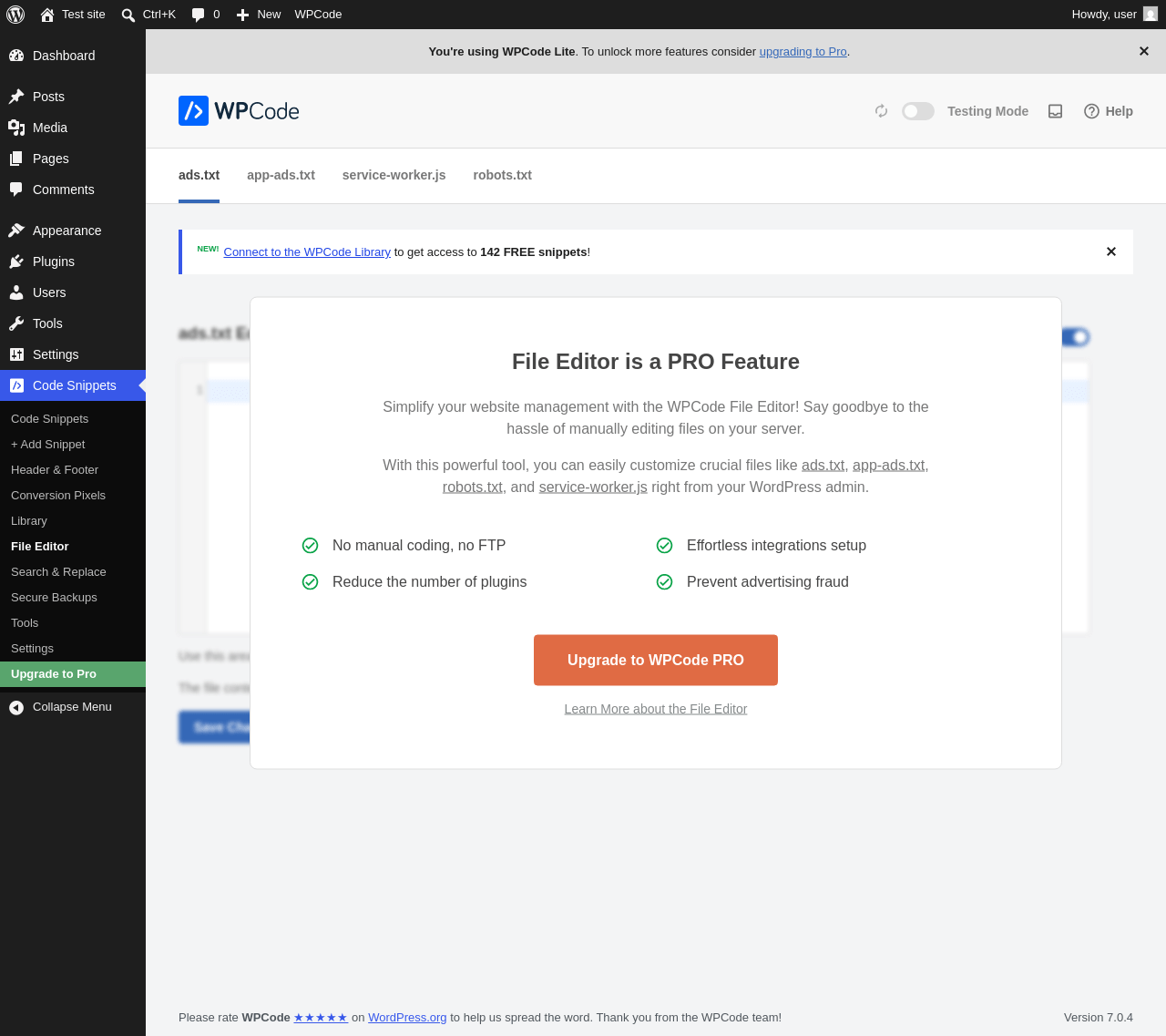Switch to the ads.txt tab
Viewport: 1166px width, 1036px height.
[x=199, y=175]
